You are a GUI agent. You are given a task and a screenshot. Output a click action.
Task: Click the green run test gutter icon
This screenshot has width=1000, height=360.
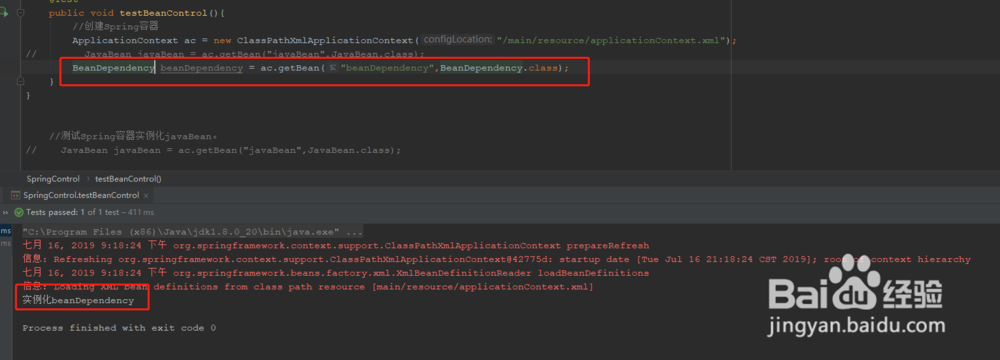(4, 13)
